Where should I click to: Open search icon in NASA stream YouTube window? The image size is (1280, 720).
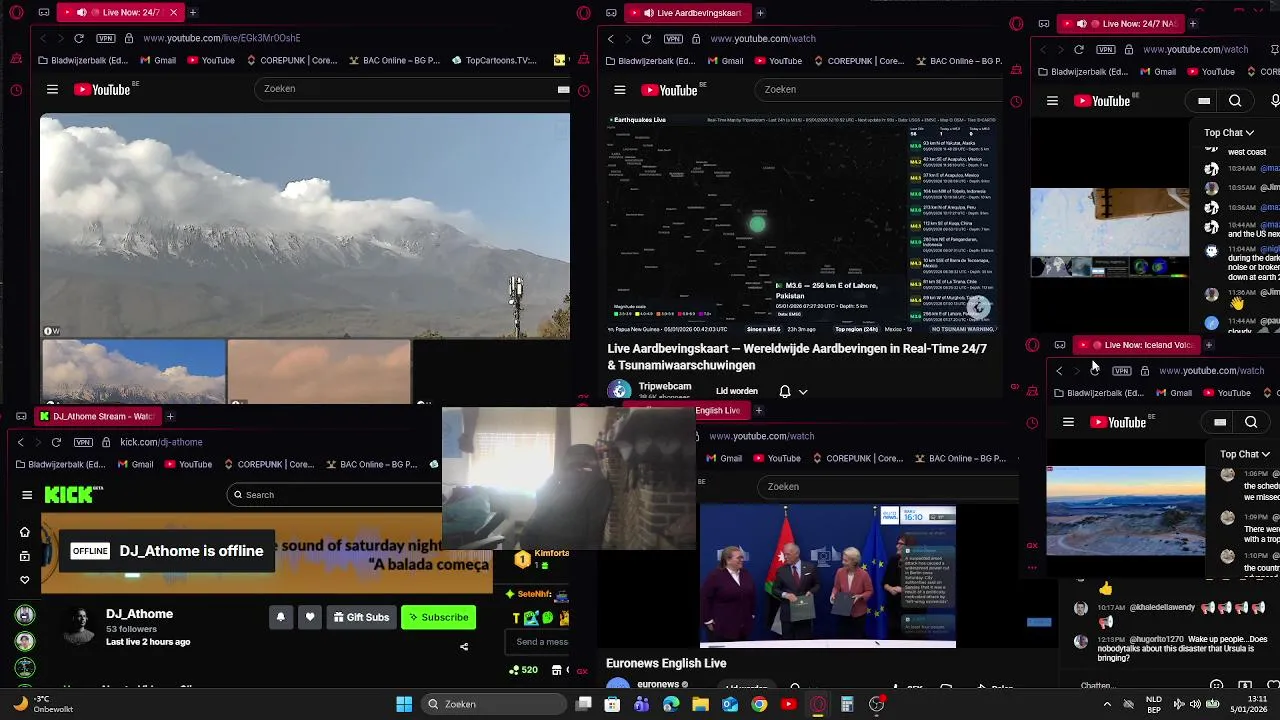pos(1235,101)
